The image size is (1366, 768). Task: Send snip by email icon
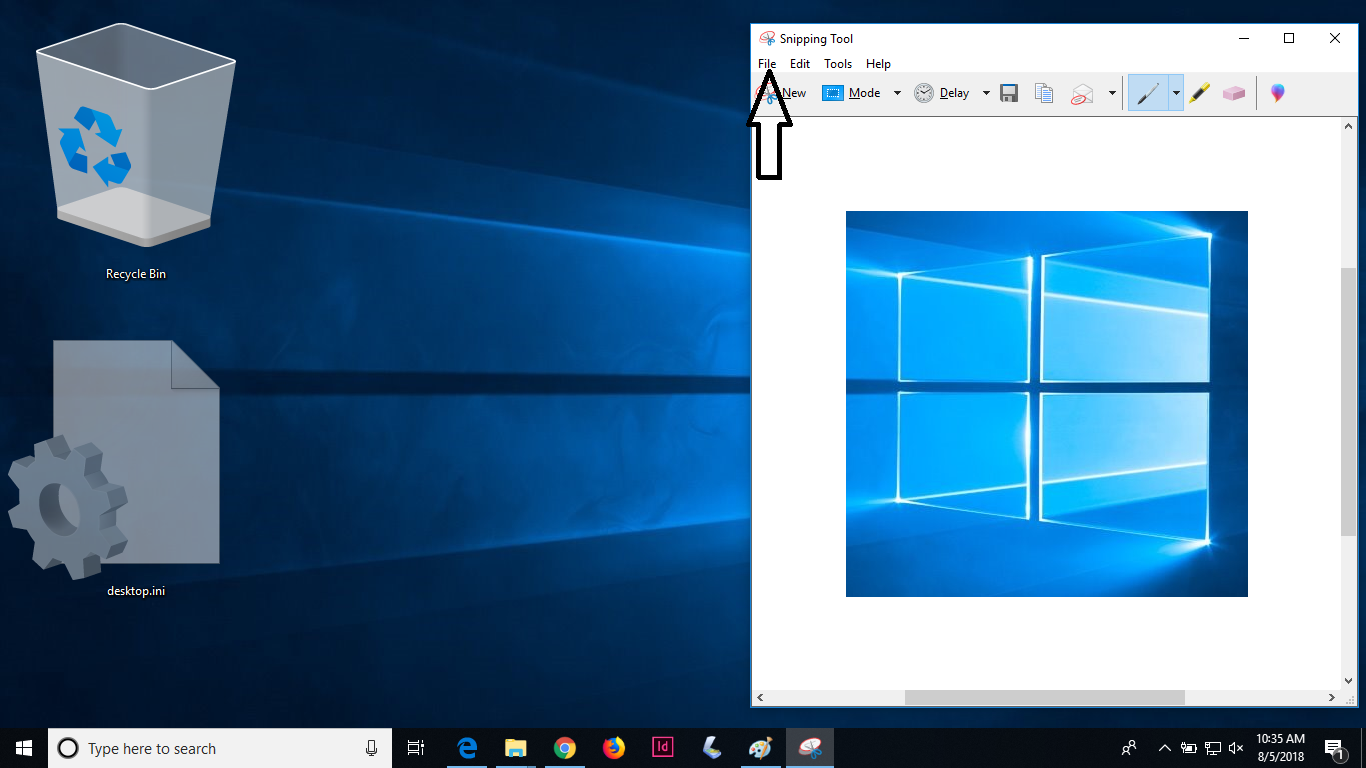click(1082, 93)
